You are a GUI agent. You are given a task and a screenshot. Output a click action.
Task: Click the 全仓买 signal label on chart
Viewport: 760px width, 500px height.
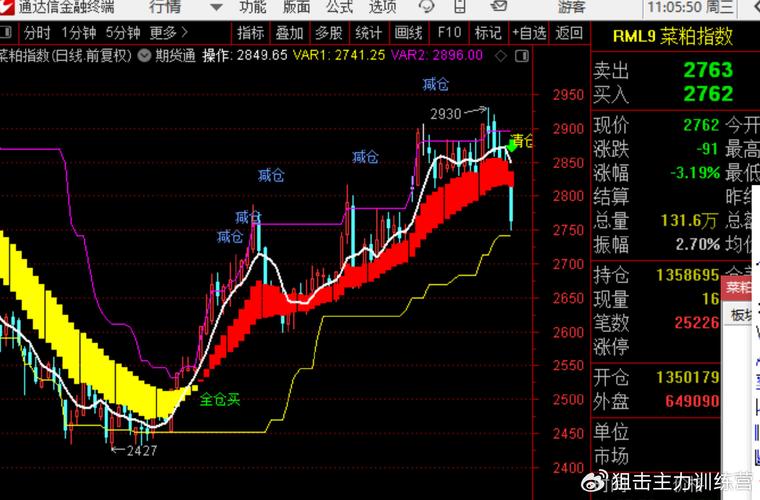pos(220,400)
